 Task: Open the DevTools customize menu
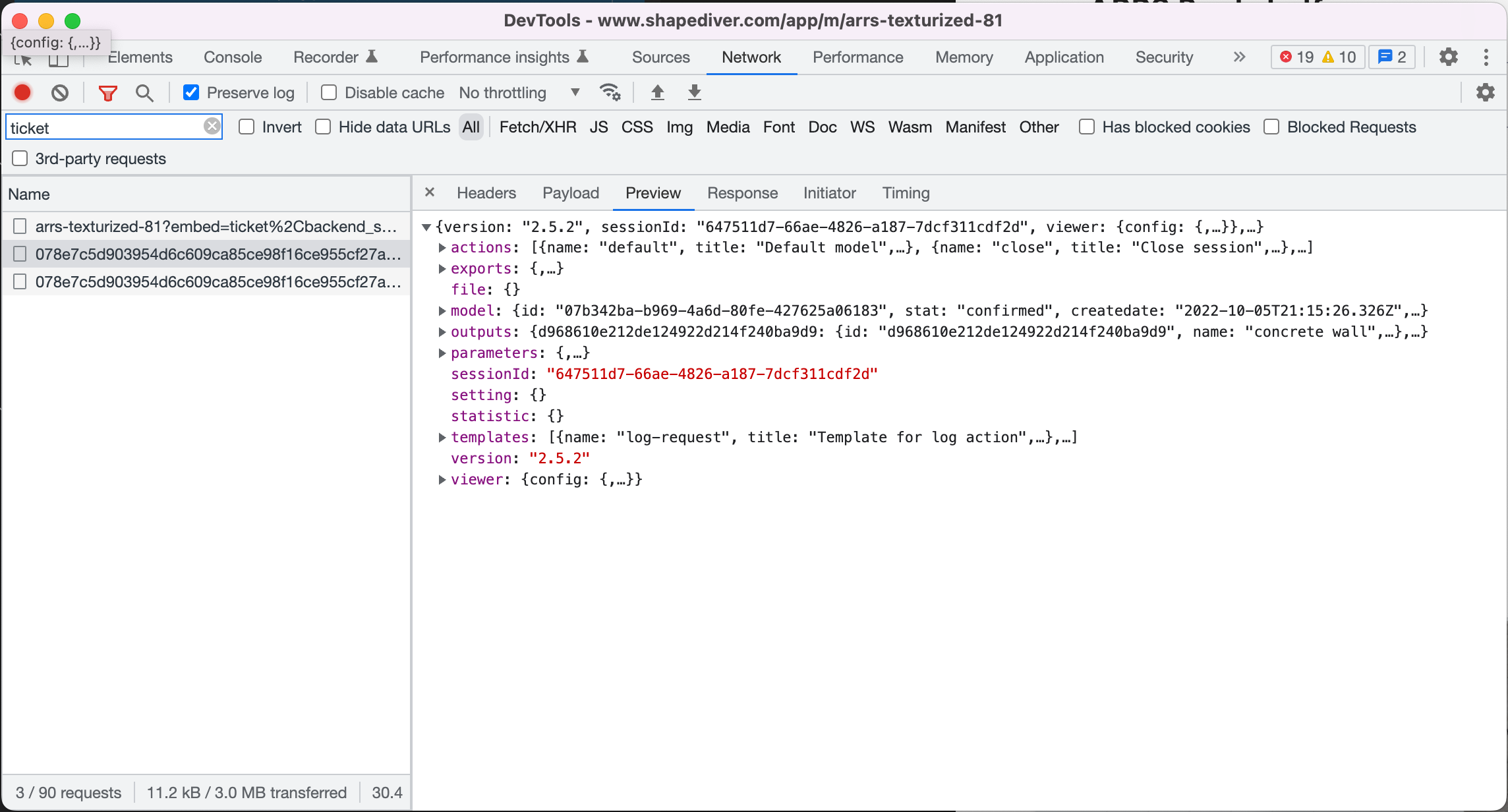tap(1486, 57)
